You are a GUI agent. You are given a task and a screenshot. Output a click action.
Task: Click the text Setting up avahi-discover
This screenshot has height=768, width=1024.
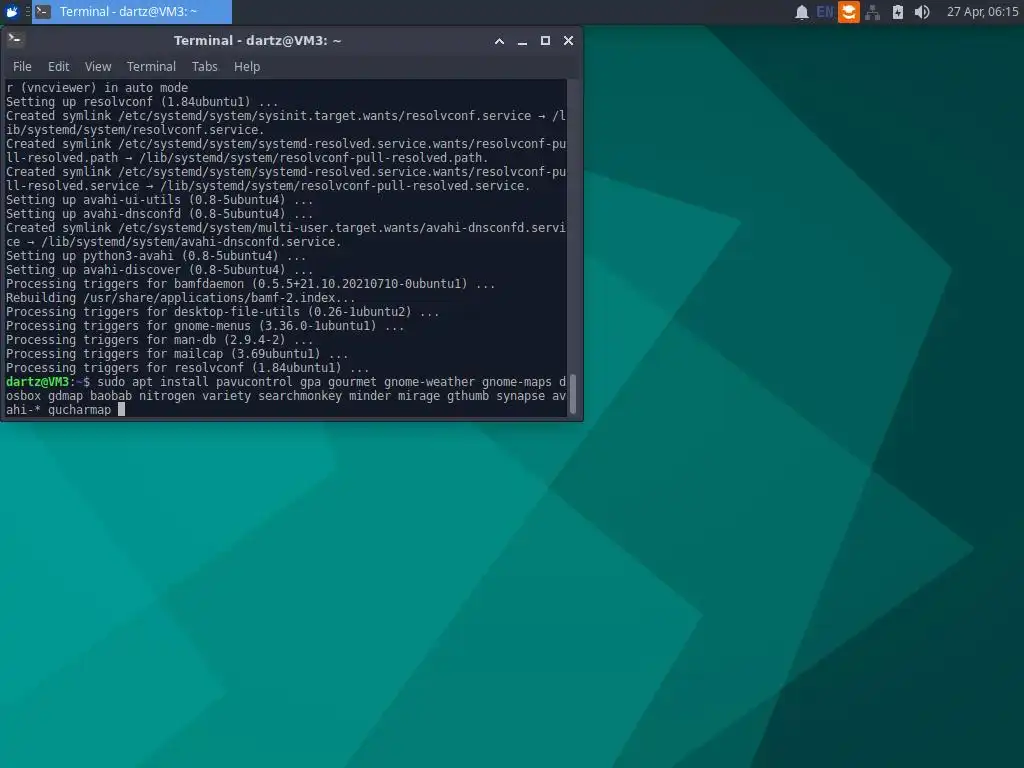[93, 270]
